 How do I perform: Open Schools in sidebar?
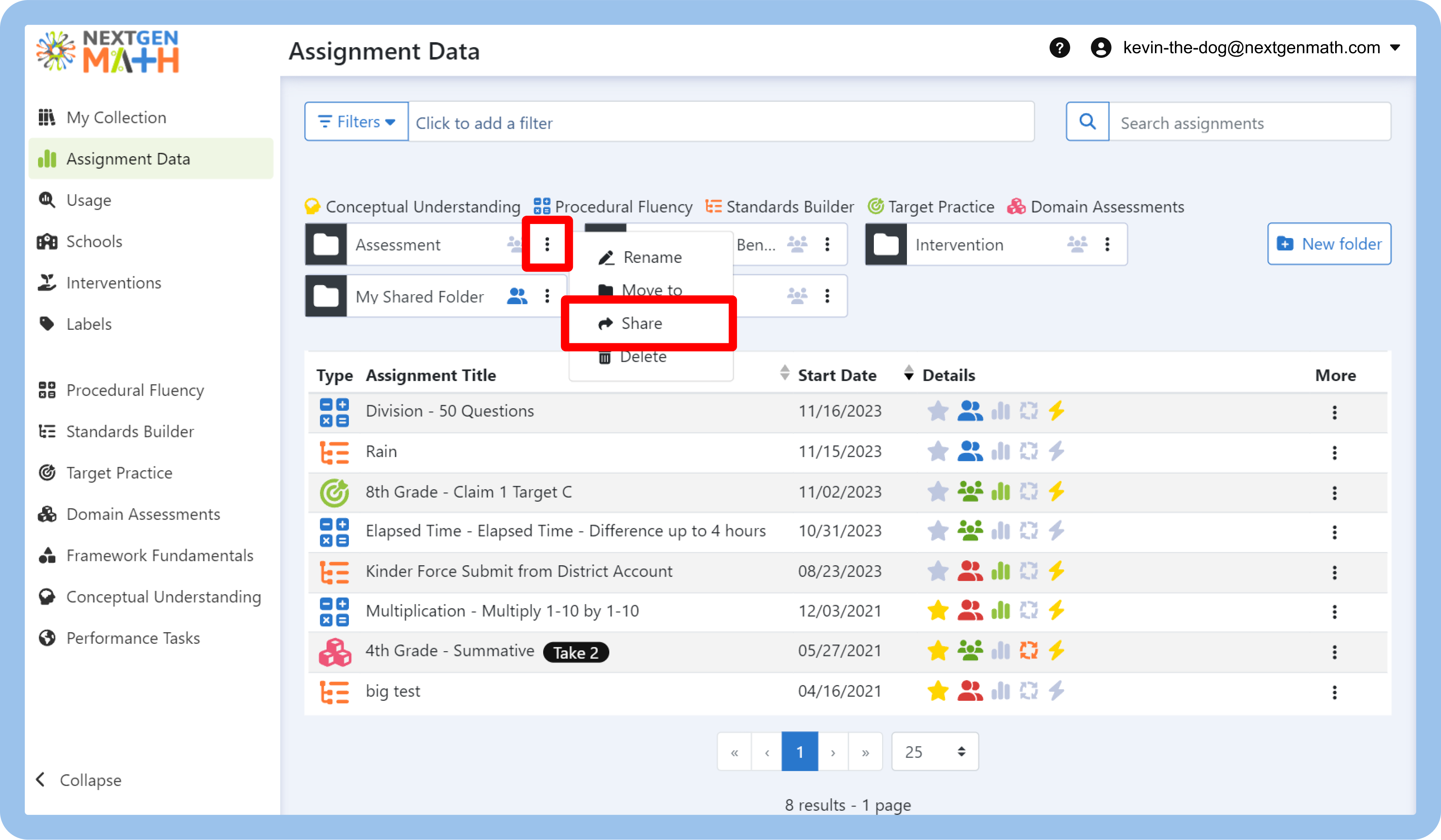(151, 241)
